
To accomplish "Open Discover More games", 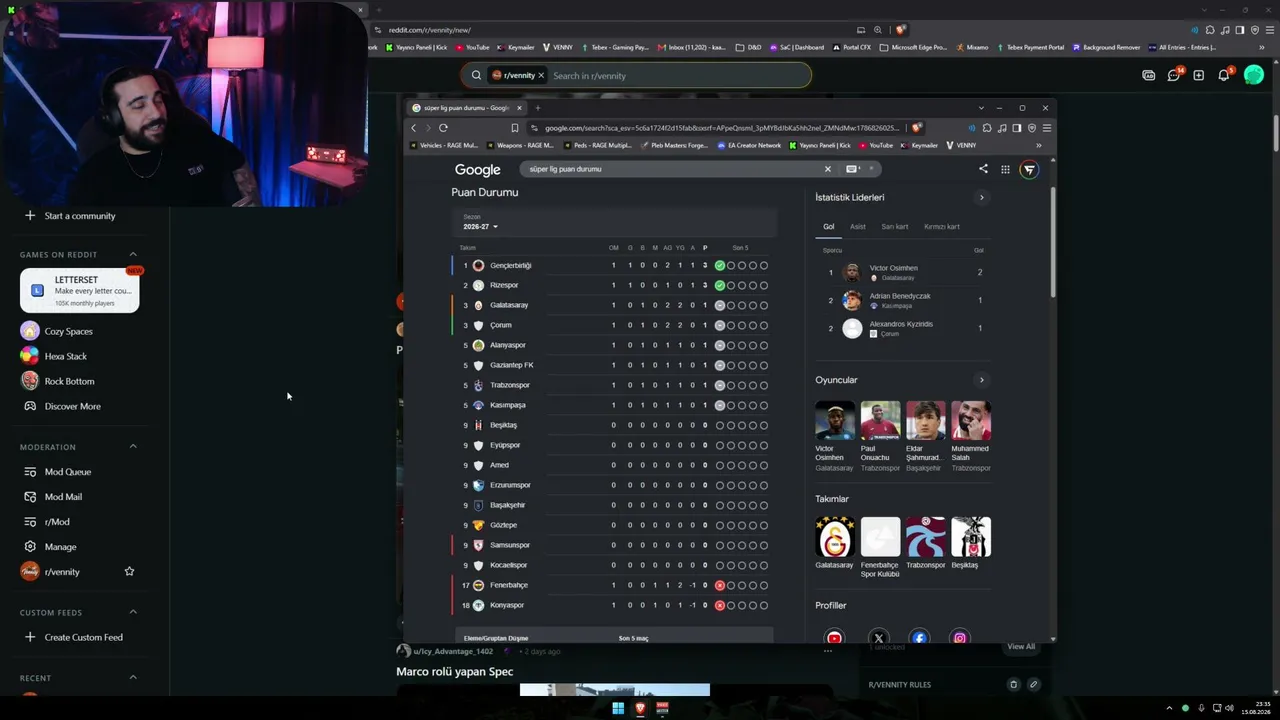I will coord(72,406).
